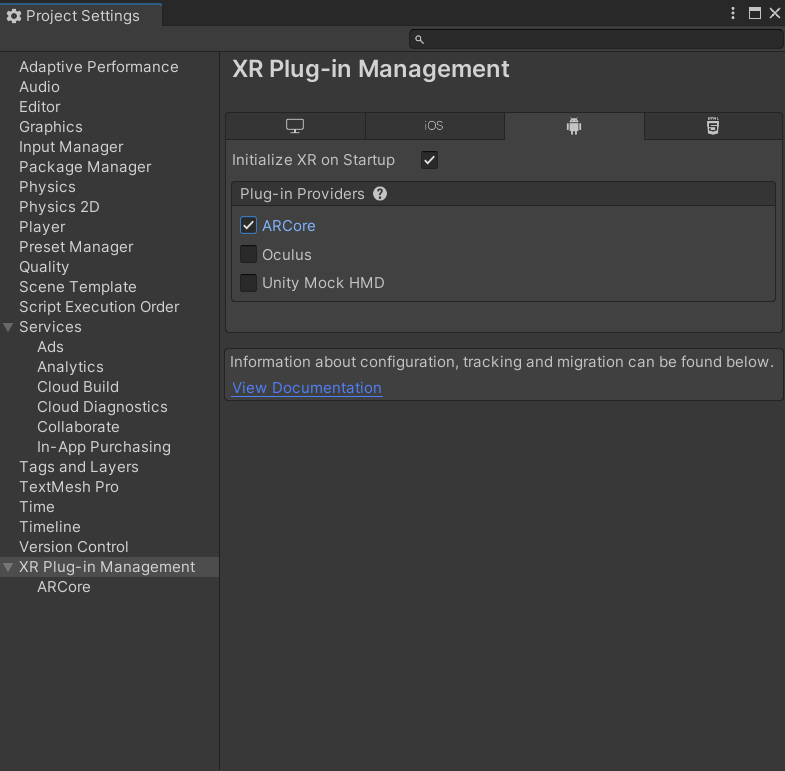Open the HTML5 WebGL platform tab
This screenshot has height=771, width=785.
click(x=713, y=126)
